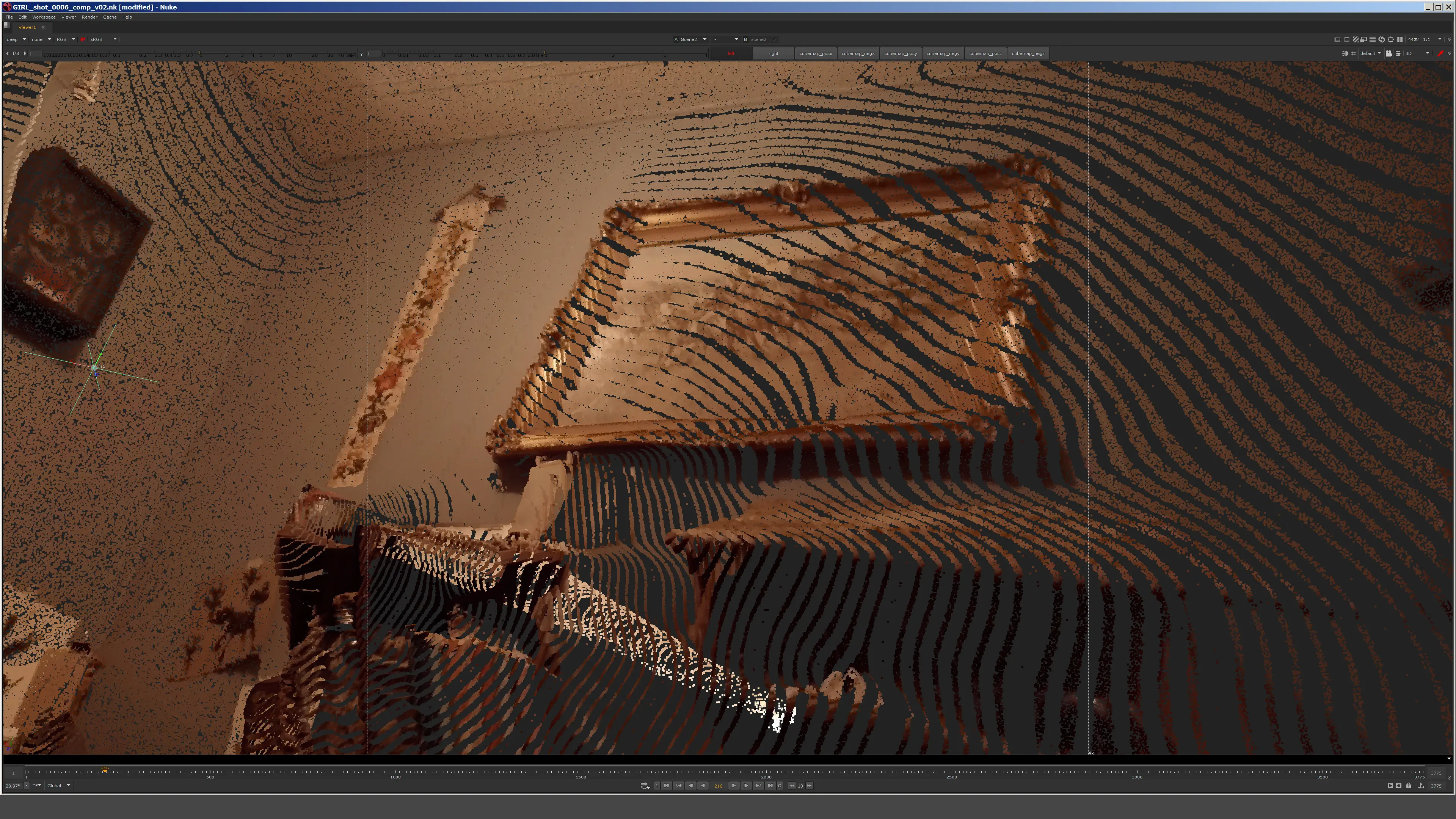Open the TF timeline display dropdown
The width and height of the screenshot is (1456, 819).
pyautogui.click(x=37, y=786)
